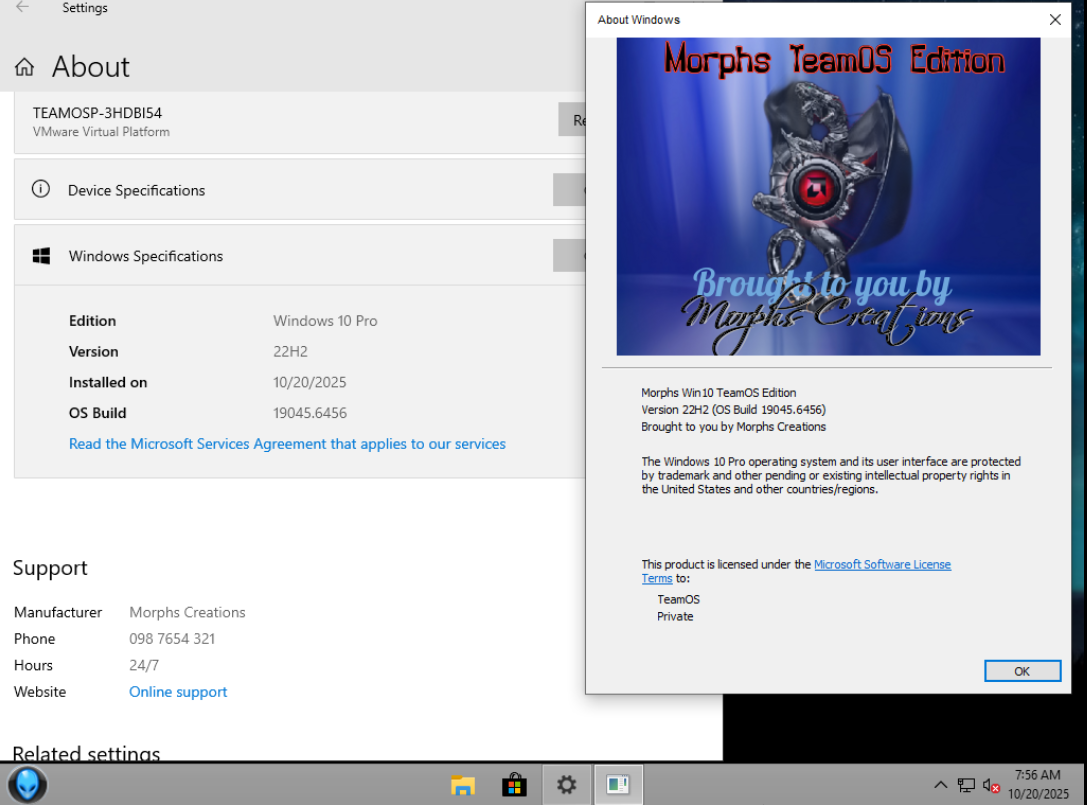Click the Related settings heading
Screen dimensions: 1087x805
pyautogui.click(x=87, y=753)
